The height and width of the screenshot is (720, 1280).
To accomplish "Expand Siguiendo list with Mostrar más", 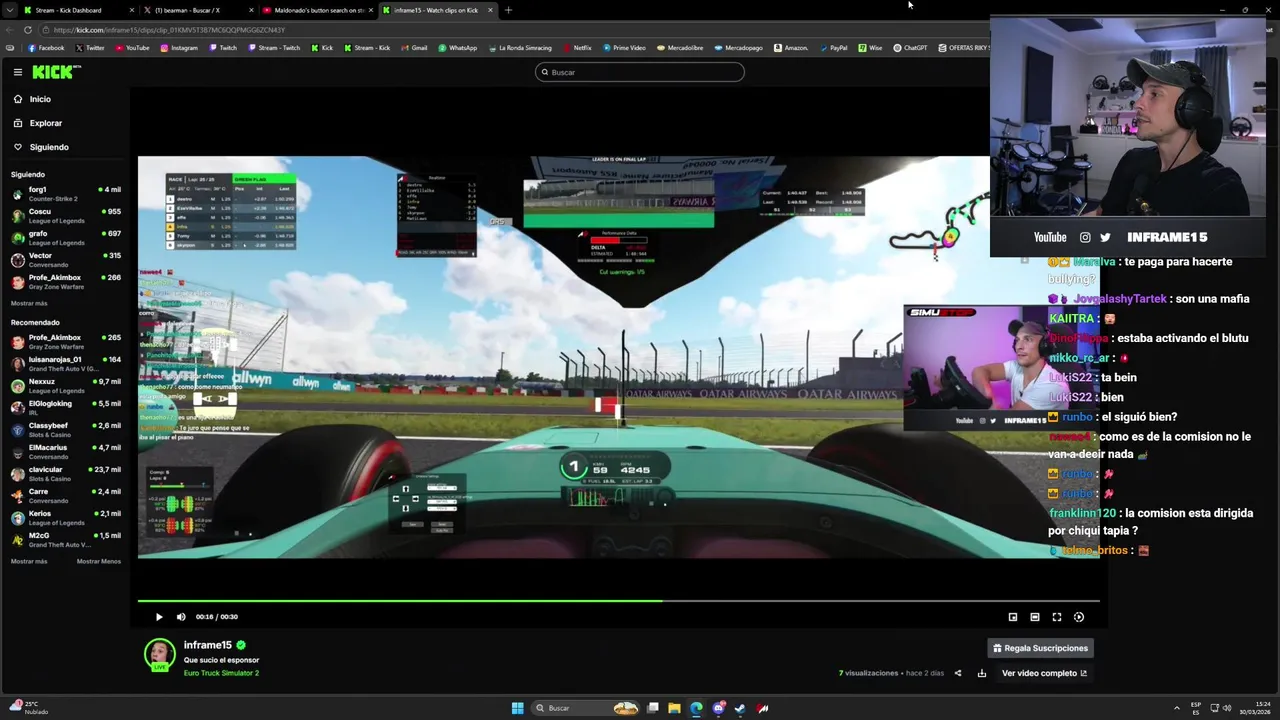I will point(29,303).
